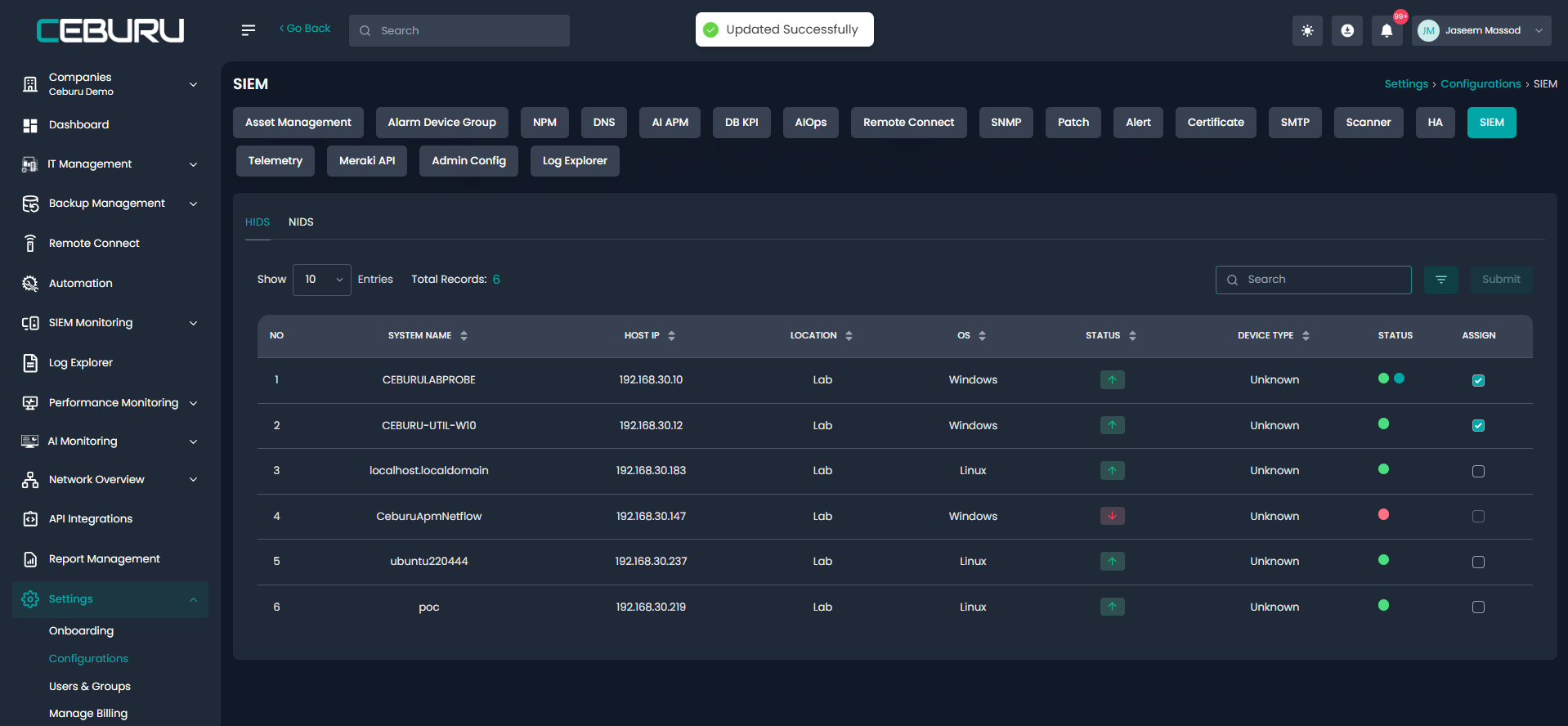Click the JM user avatar

(x=1428, y=31)
